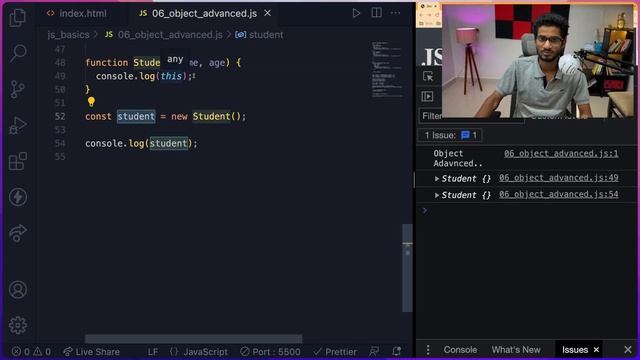Open the What's New drawer tab
The image size is (640, 360).
tap(516, 350)
